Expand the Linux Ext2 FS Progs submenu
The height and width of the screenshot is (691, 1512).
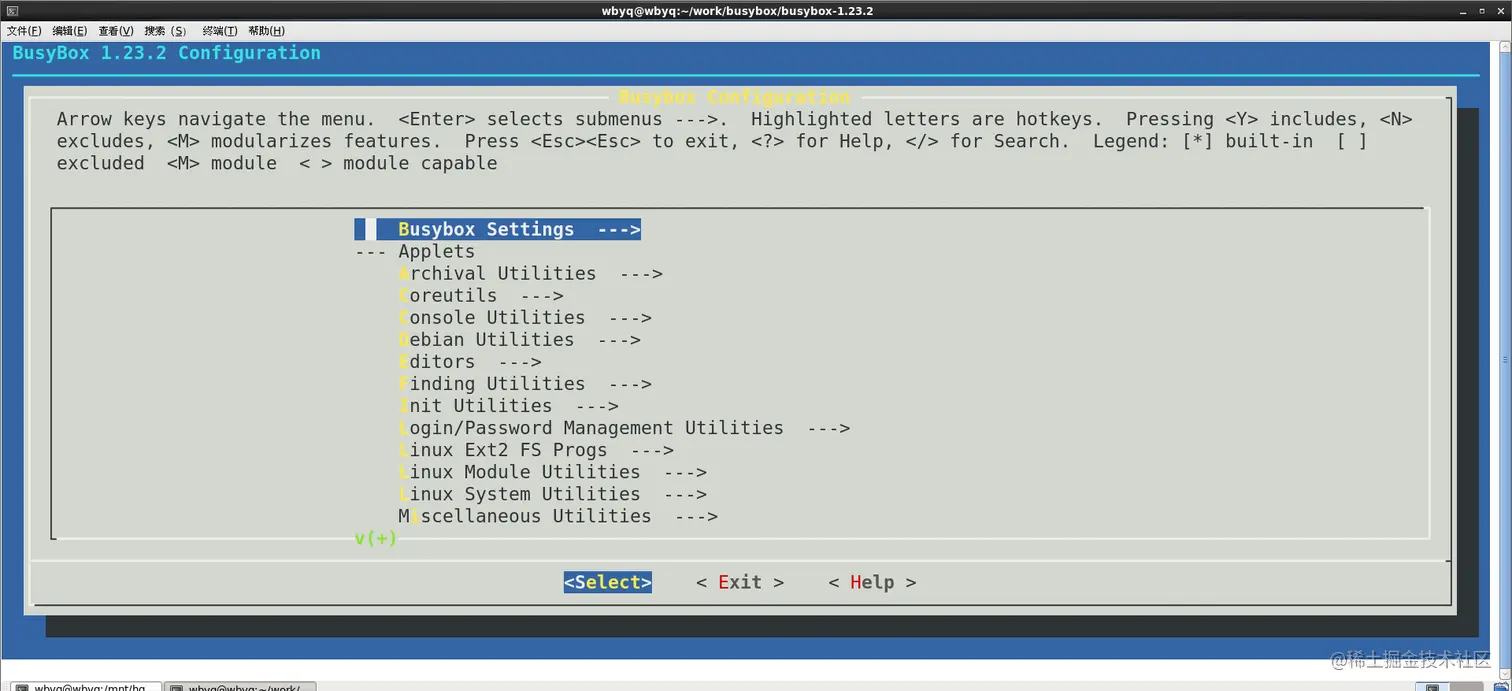tap(536, 450)
